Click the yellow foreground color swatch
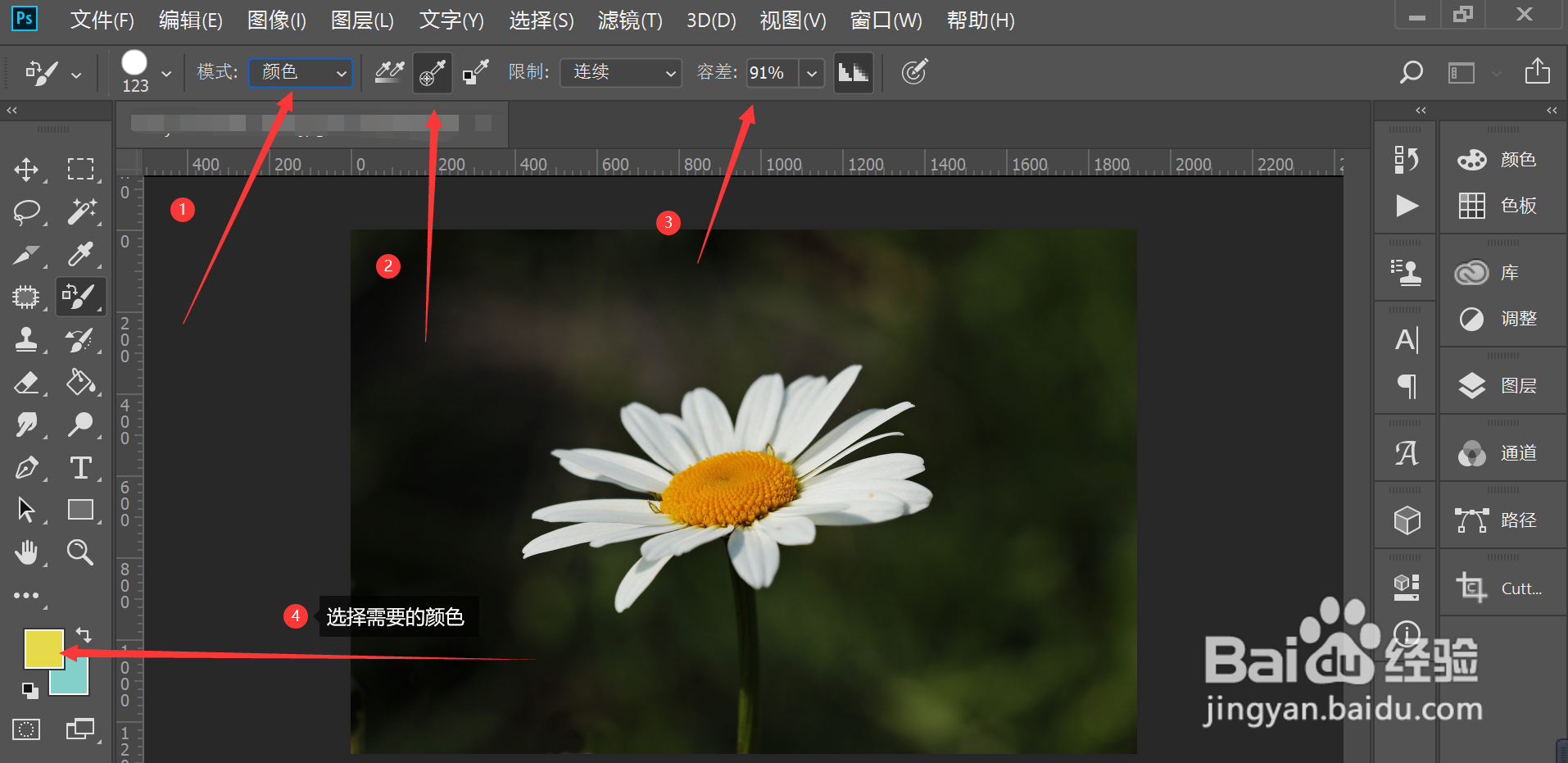The height and width of the screenshot is (763, 1568). (x=44, y=648)
